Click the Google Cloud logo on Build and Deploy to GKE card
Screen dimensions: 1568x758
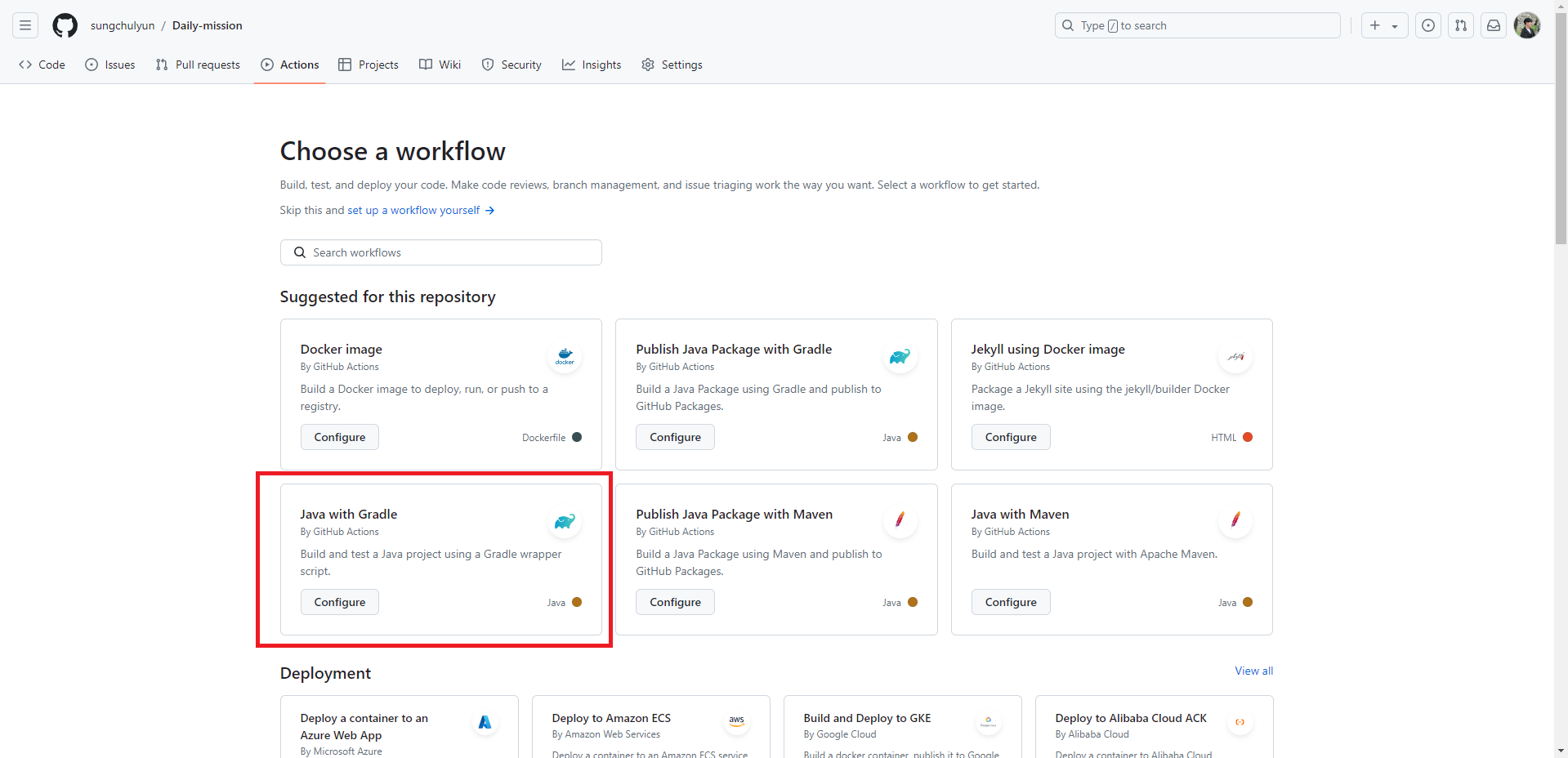coord(988,722)
